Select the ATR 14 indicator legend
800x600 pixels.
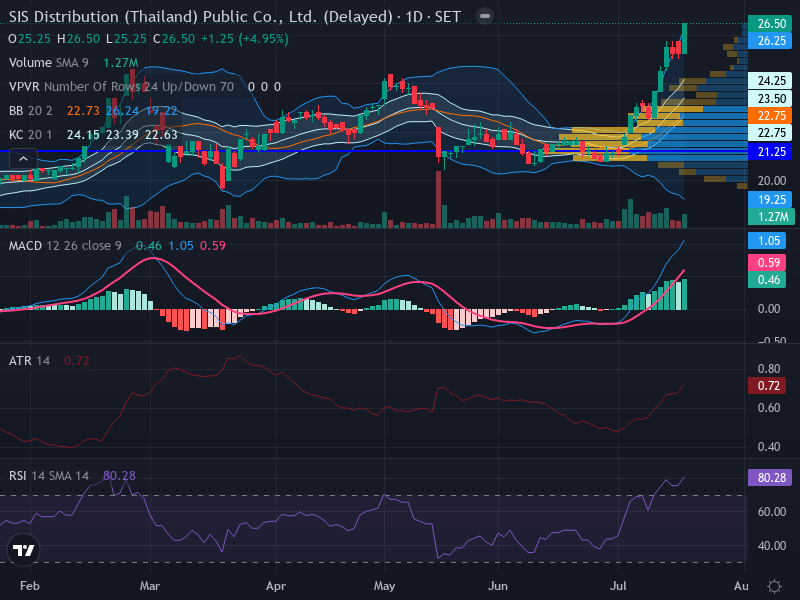pyautogui.click(x=30, y=361)
